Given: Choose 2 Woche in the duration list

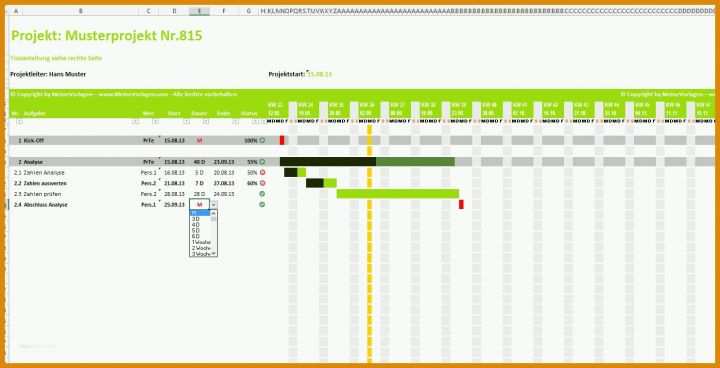Looking at the screenshot, I should tap(200, 248).
